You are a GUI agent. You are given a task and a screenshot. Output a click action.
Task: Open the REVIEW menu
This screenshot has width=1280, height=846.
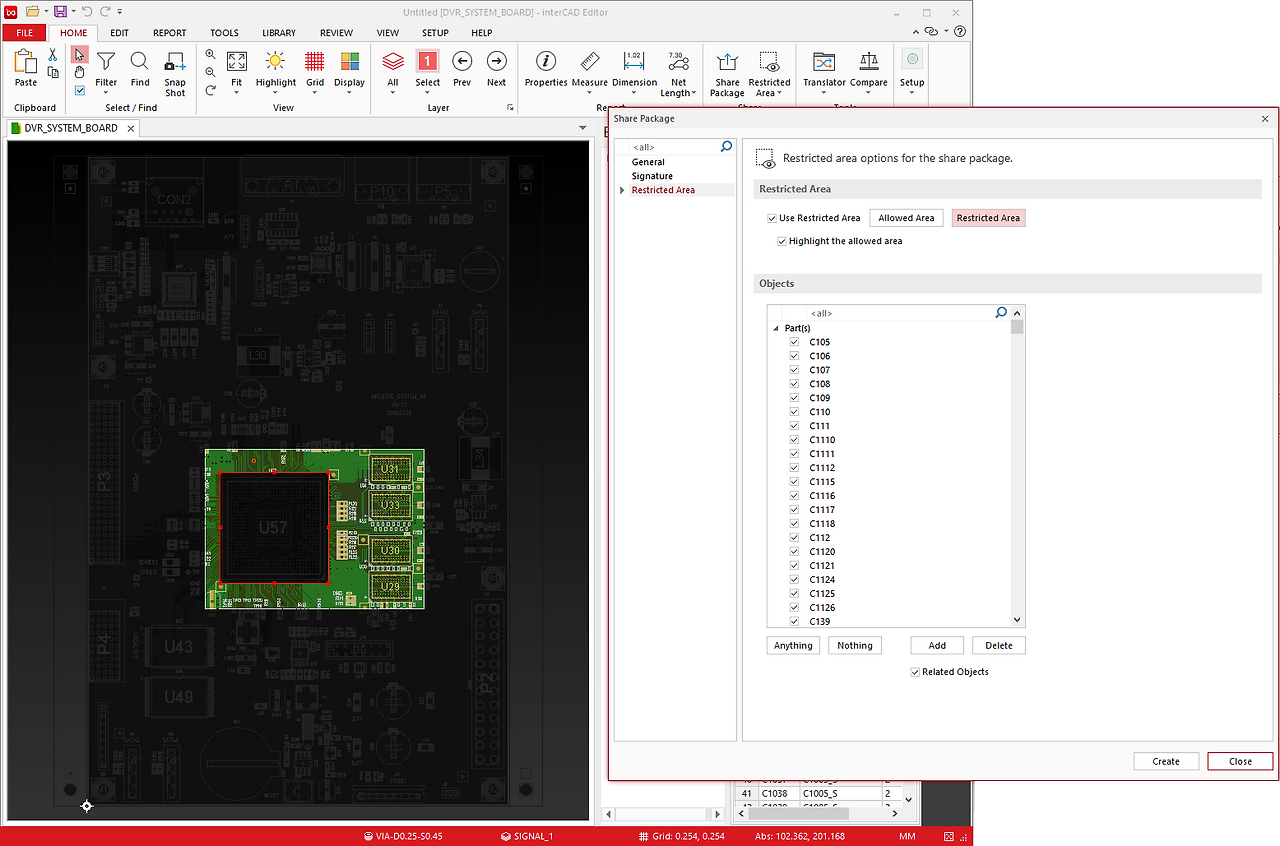click(x=336, y=32)
